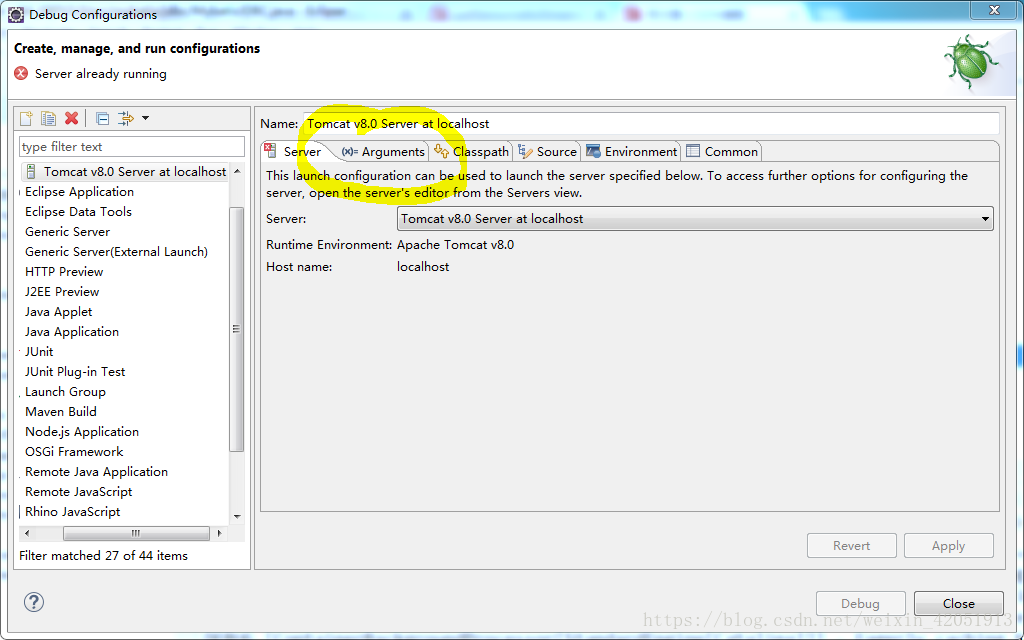Open the filter options dropdown arrow
The width and height of the screenshot is (1024, 640).
[x=145, y=118]
